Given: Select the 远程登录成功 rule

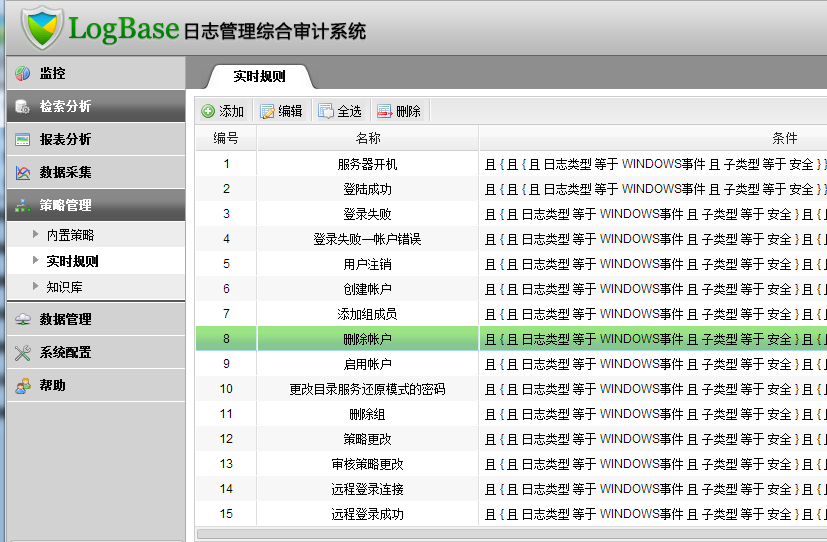Looking at the screenshot, I should click(368, 514).
